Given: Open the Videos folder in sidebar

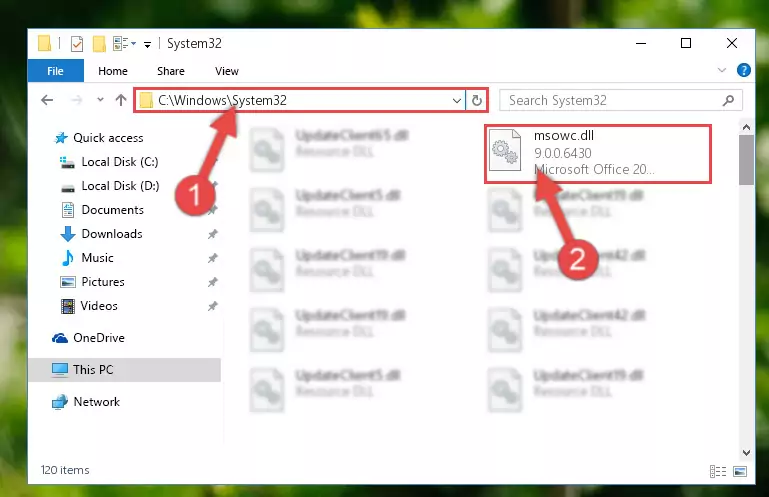Looking at the screenshot, I should click(99, 306).
